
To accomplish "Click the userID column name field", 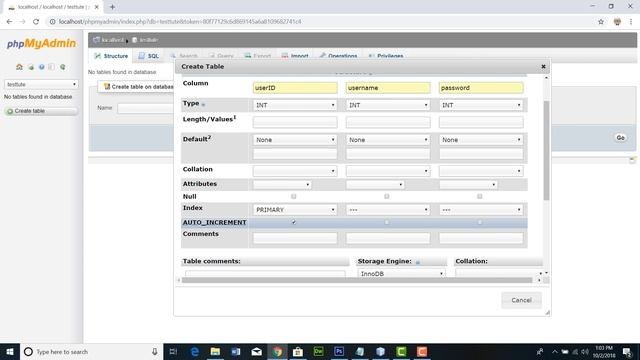I will click(295, 88).
